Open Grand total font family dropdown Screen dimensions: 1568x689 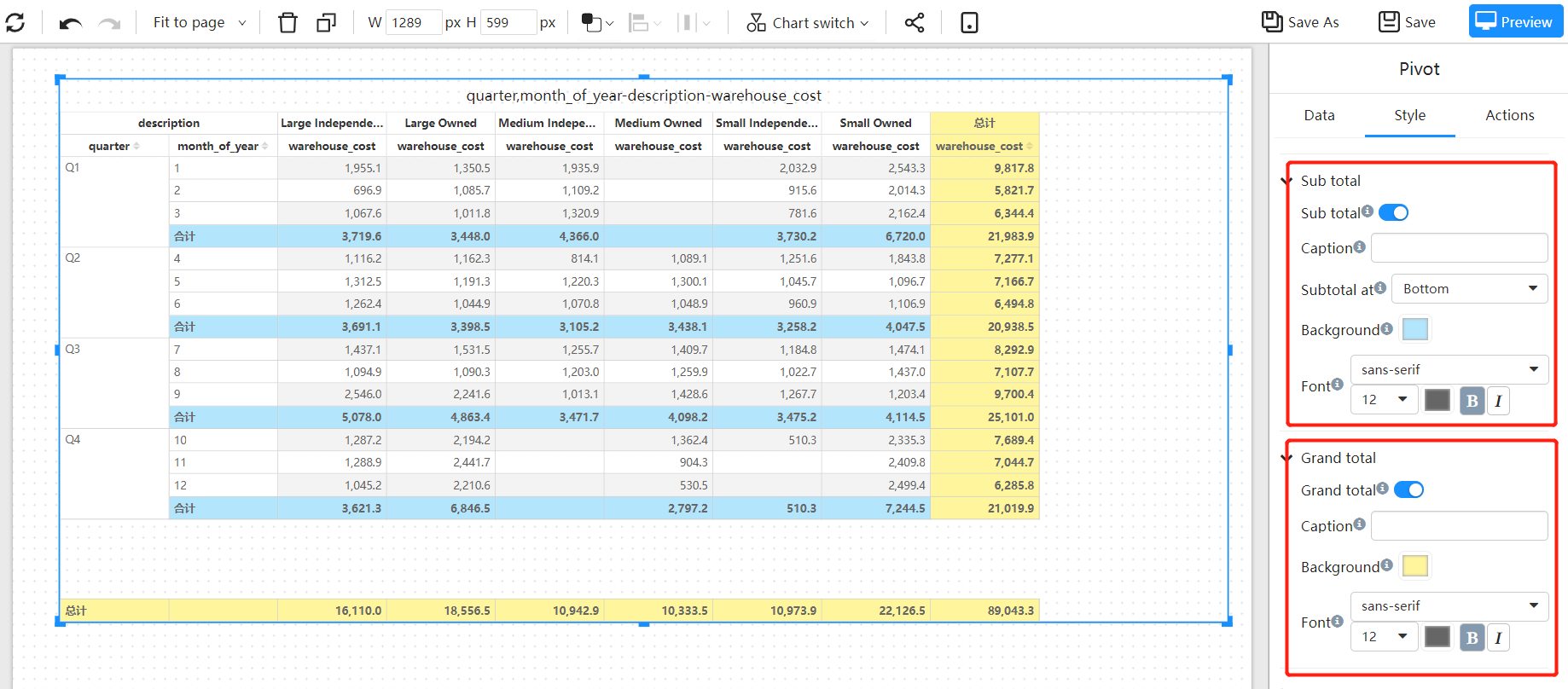(1449, 605)
